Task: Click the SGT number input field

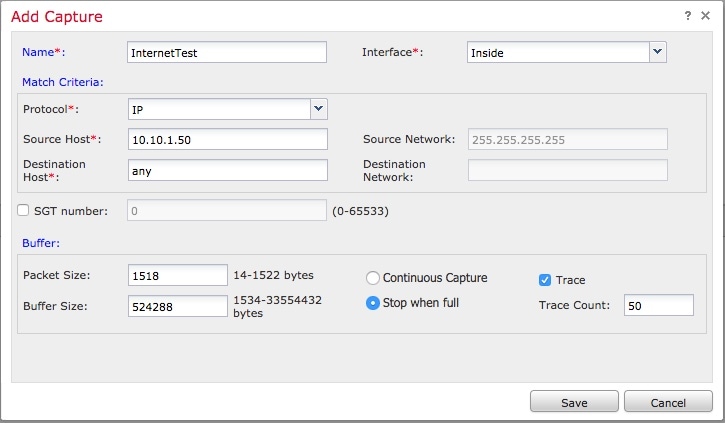Action: 227,210
